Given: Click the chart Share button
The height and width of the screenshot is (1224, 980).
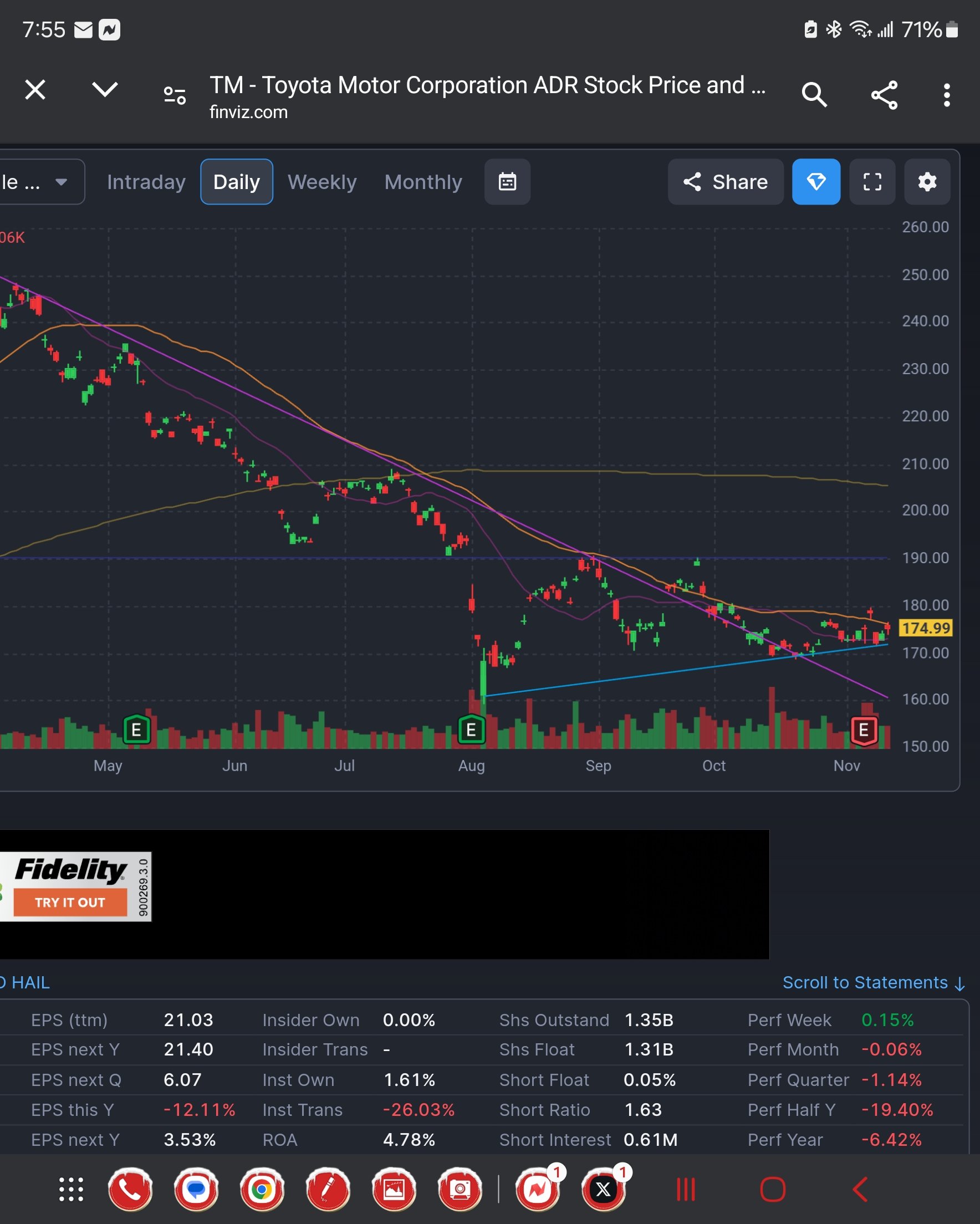Looking at the screenshot, I should pyautogui.click(x=726, y=182).
